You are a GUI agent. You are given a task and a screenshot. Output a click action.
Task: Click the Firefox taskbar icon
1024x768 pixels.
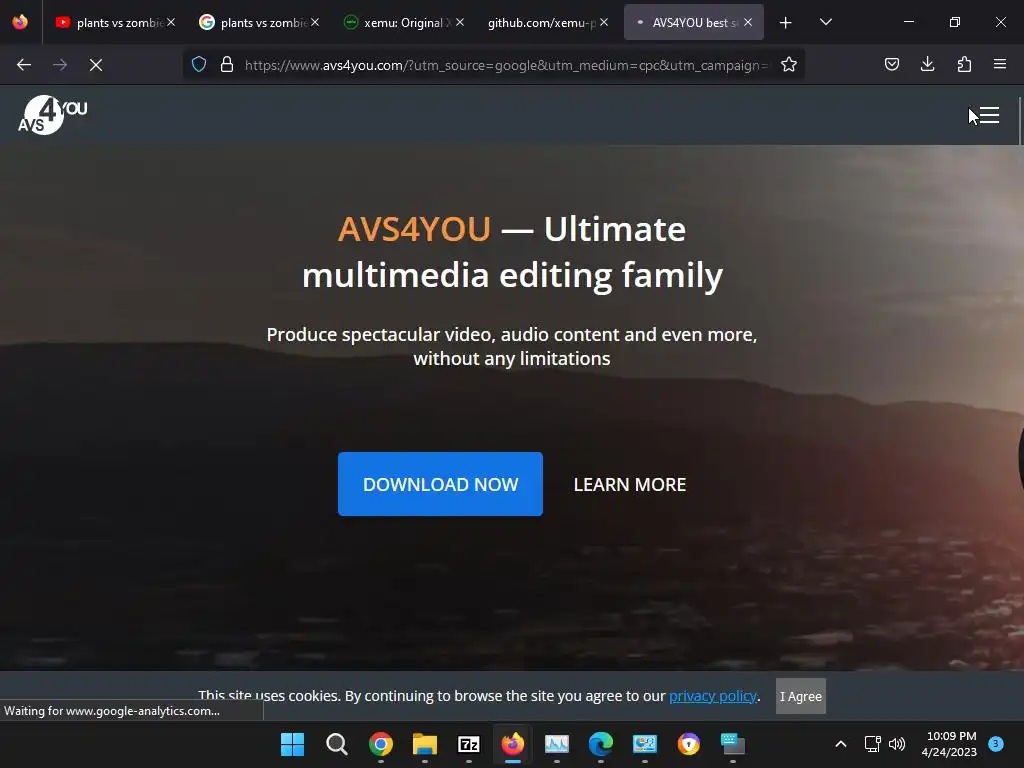coord(513,744)
